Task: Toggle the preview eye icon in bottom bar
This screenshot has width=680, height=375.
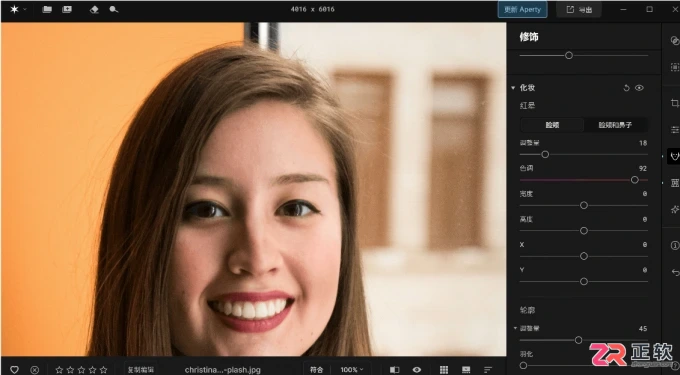Action: [417, 370]
